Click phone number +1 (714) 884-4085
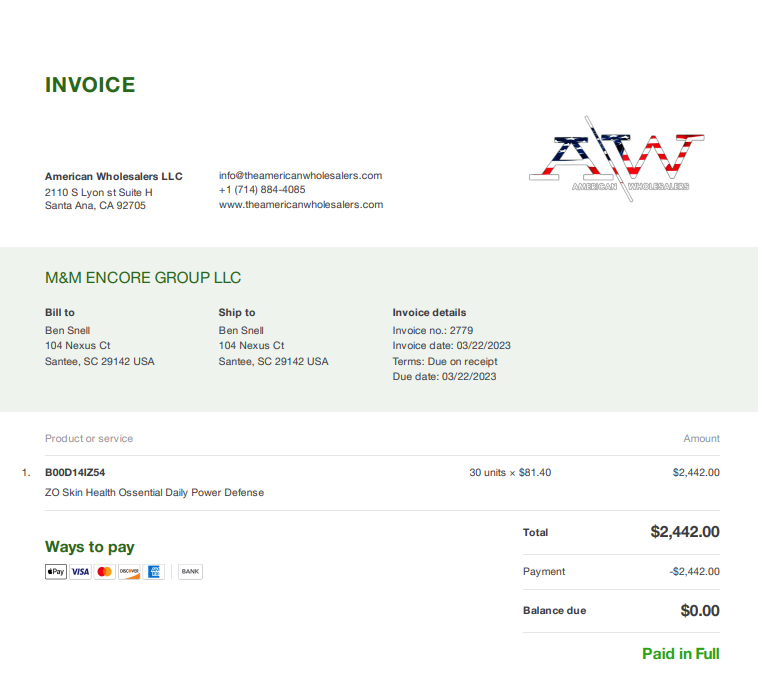Viewport: 758px width, 690px height. 262,190
